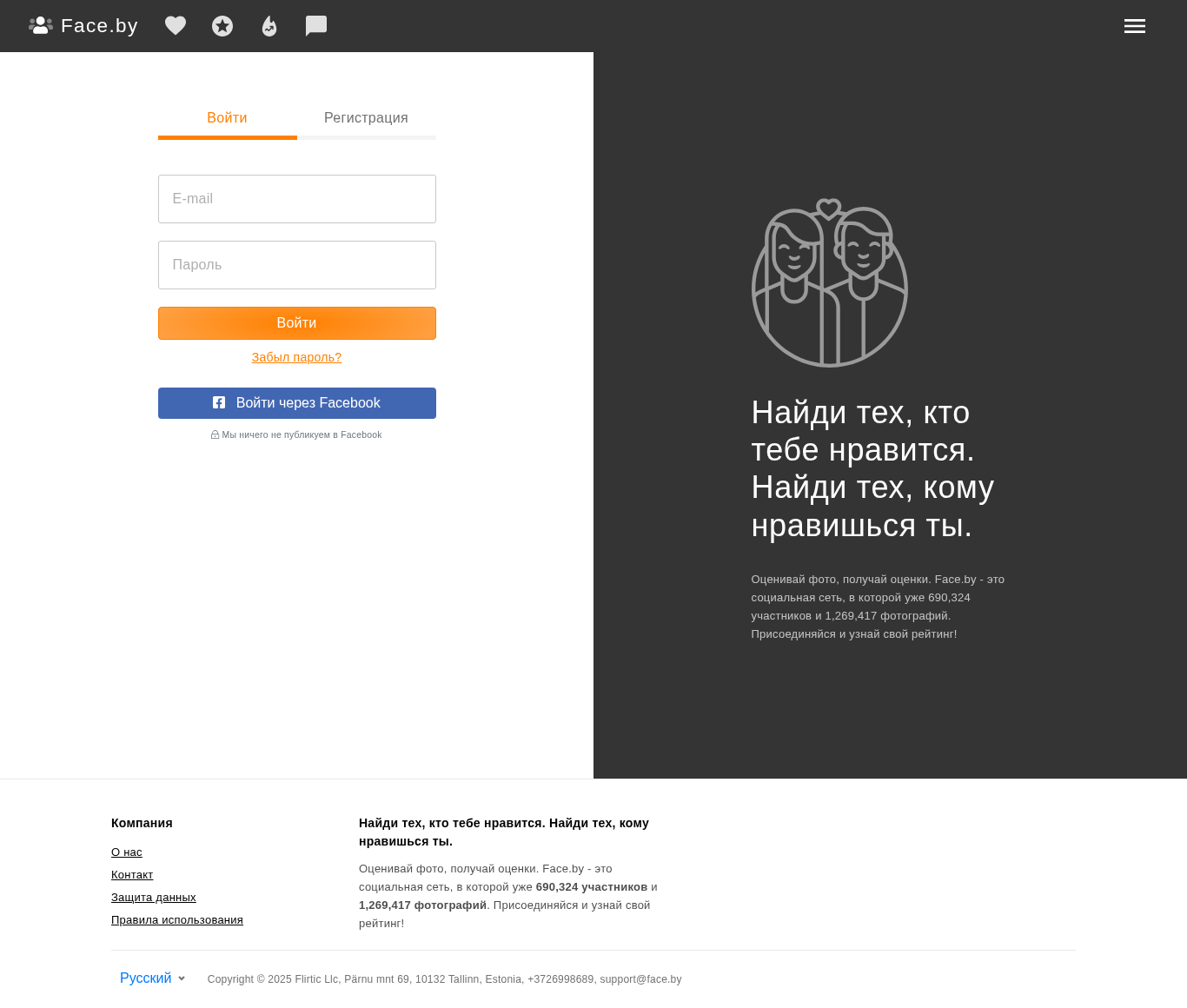Open the flame trending icon

(x=269, y=26)
